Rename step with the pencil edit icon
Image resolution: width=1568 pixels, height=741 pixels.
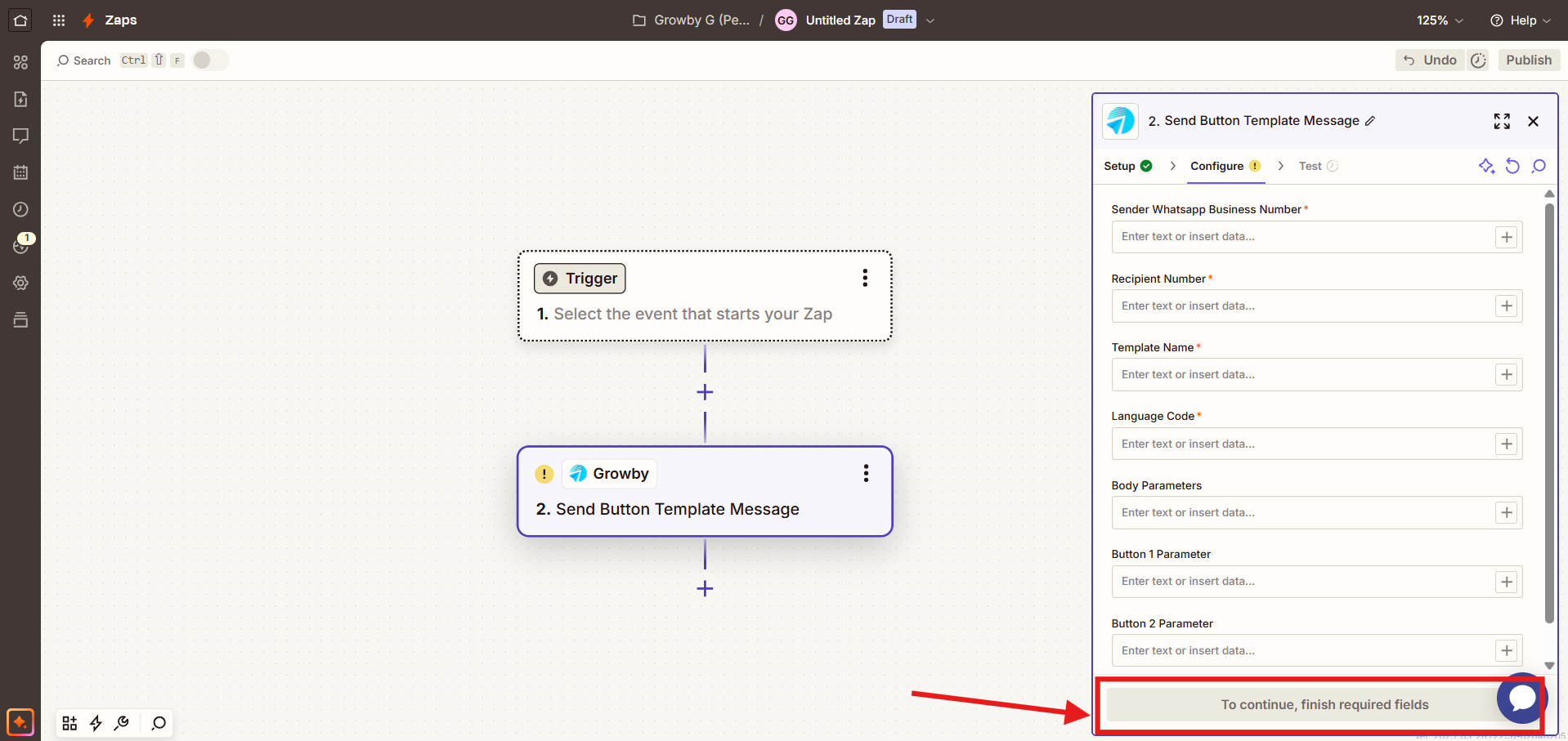[1370, 121]
